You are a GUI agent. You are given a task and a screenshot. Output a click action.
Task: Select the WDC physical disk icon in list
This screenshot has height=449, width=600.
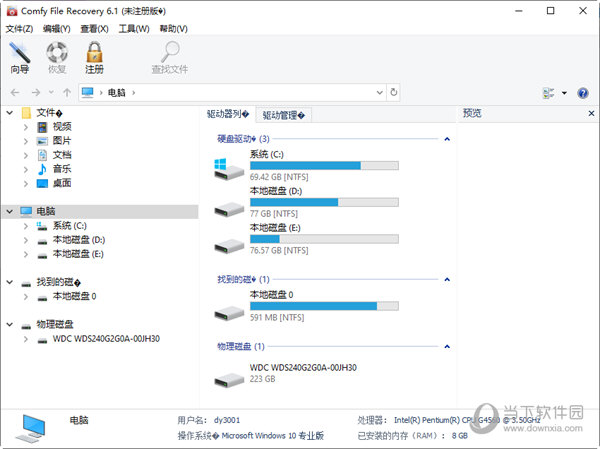coord(229,379)
